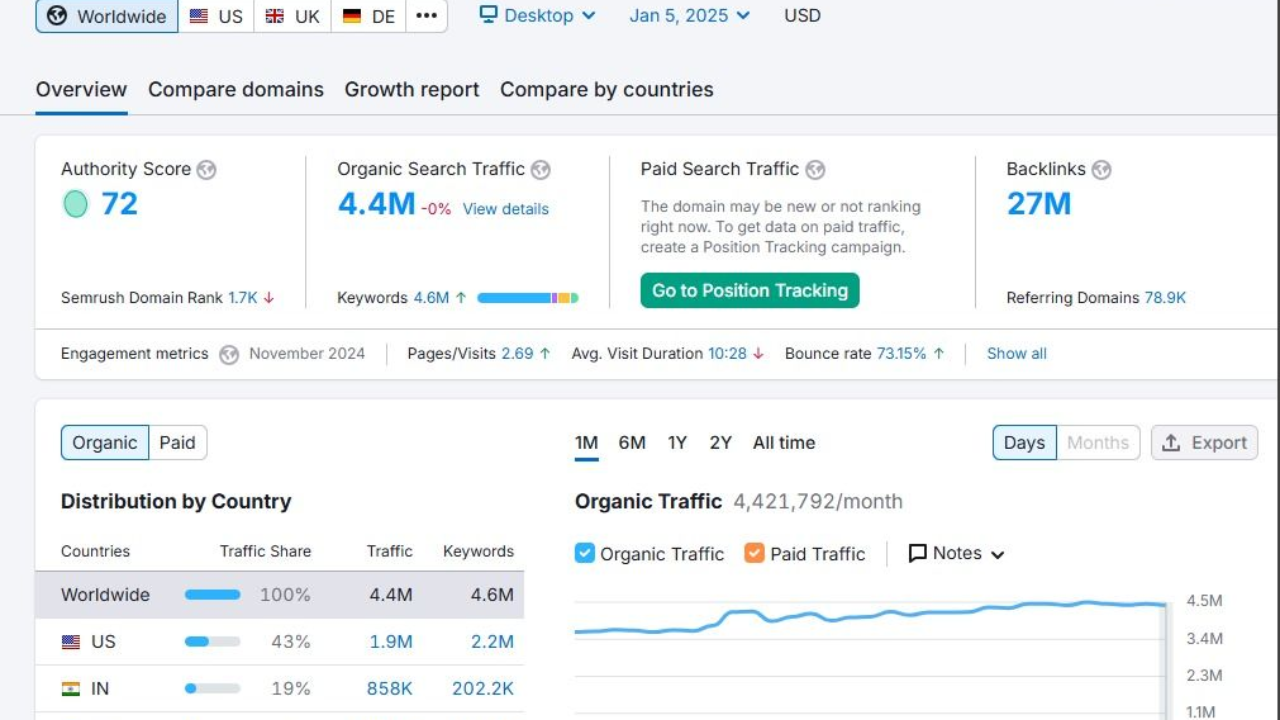Viewport: 1280px width, 720px height.
Task: Open the Jan 5, 2025 date dropdown
Action: pos(689,16)
